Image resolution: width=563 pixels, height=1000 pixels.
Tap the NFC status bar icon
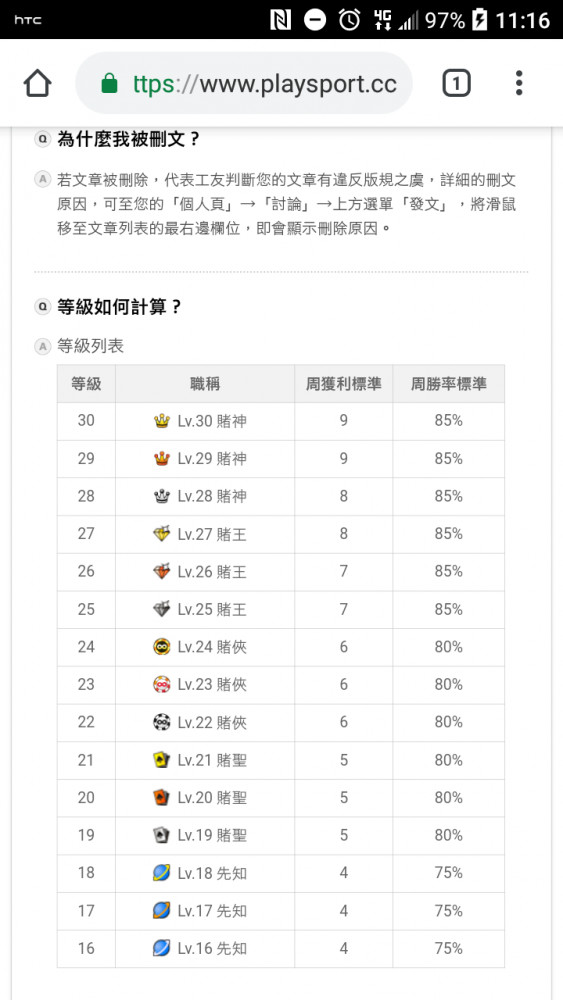click(x=281, y=20)
